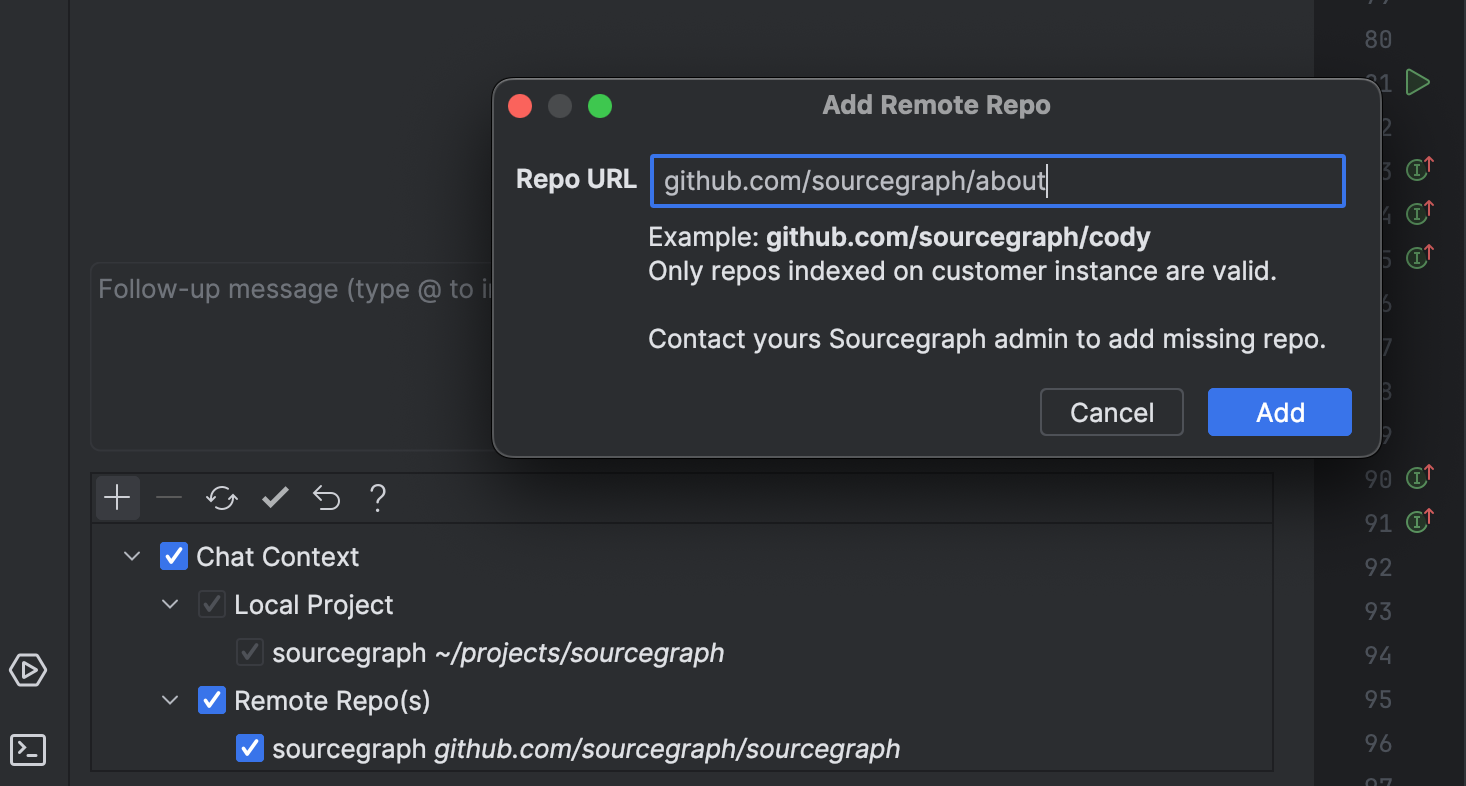The height and width of the screenshot is (786, 1466).
Task: Click the green run gutter arrow
Action: coord(1417,82)
